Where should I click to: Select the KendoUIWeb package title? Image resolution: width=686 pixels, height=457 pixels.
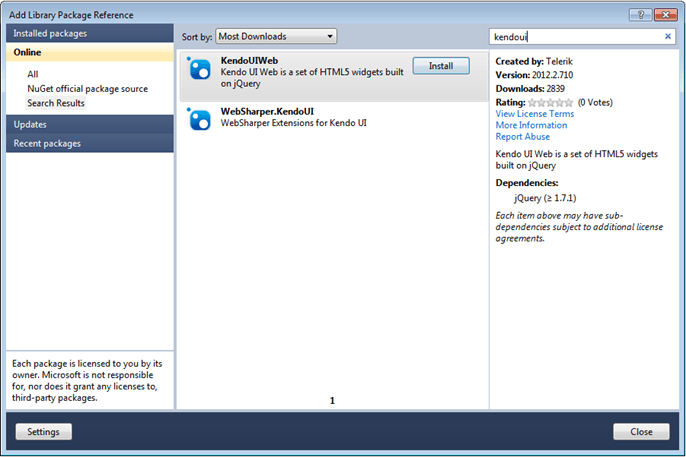point(249,61)
